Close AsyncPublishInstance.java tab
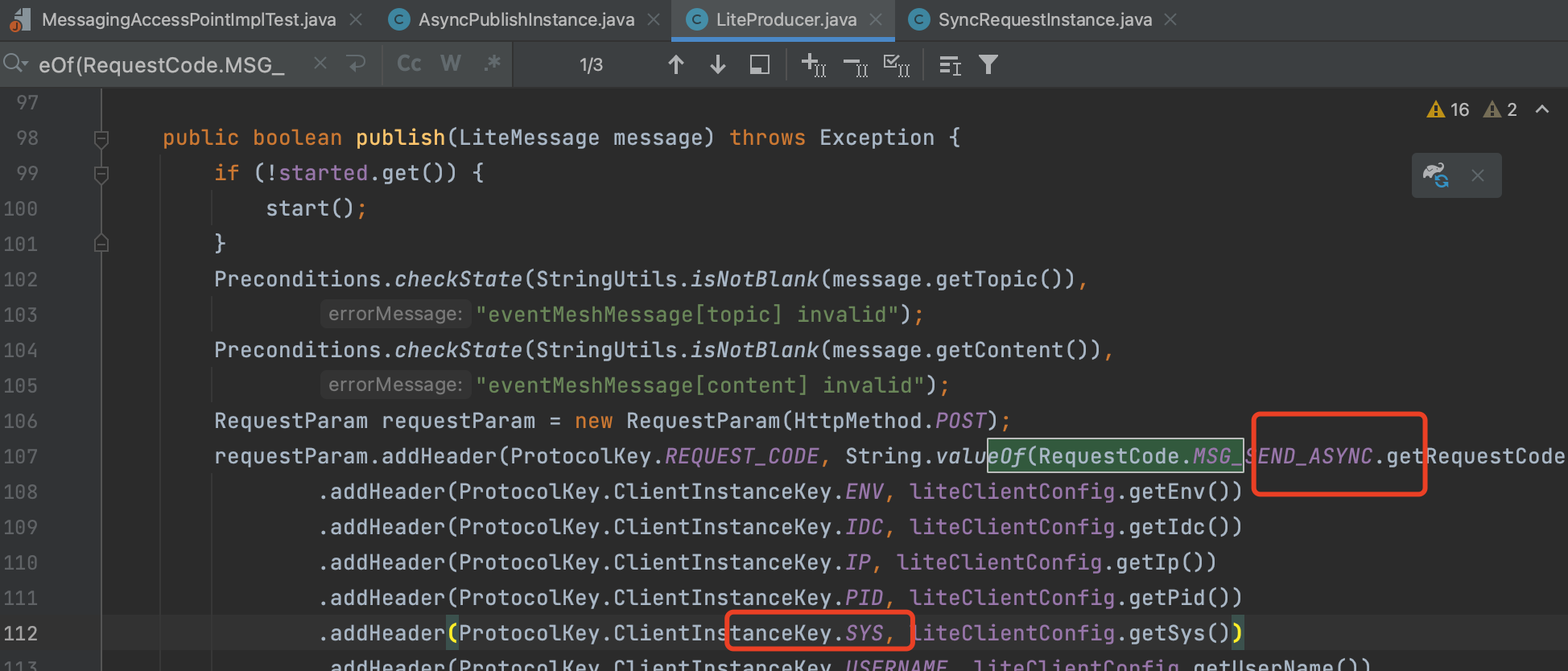Image resolution: width=1568 pixels, height=671 pixels. pyautogui.click(x=654, y=19)
